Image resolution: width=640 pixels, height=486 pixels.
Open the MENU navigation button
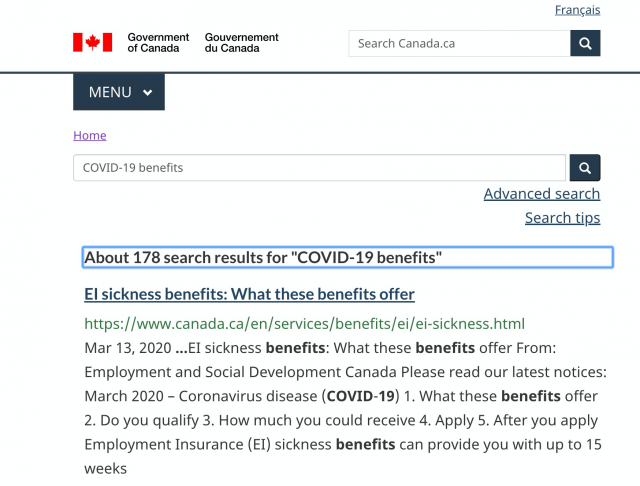click(119, 92)
